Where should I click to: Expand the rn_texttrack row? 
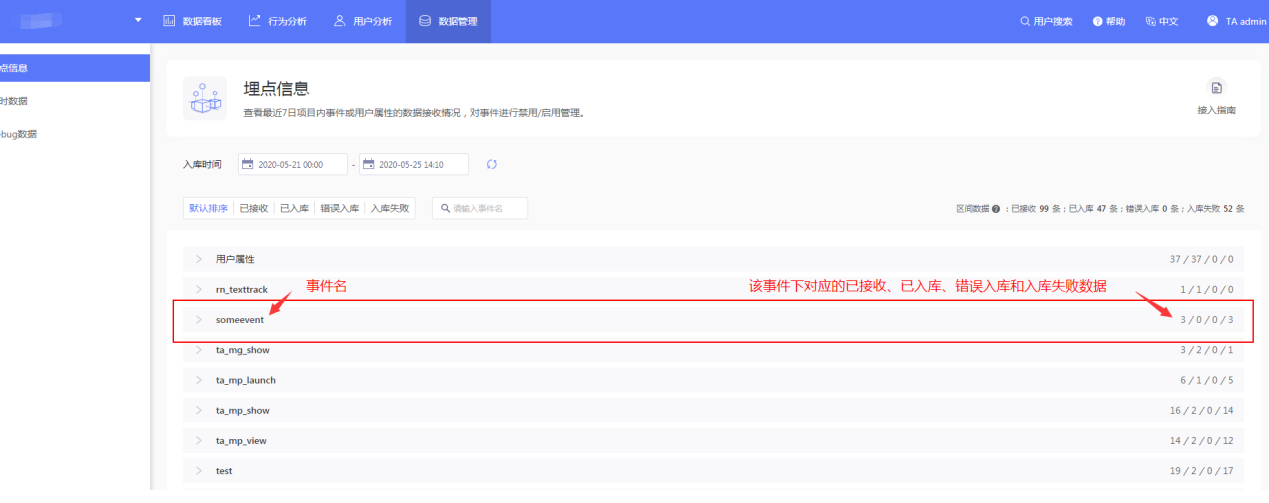pos(199,289)
